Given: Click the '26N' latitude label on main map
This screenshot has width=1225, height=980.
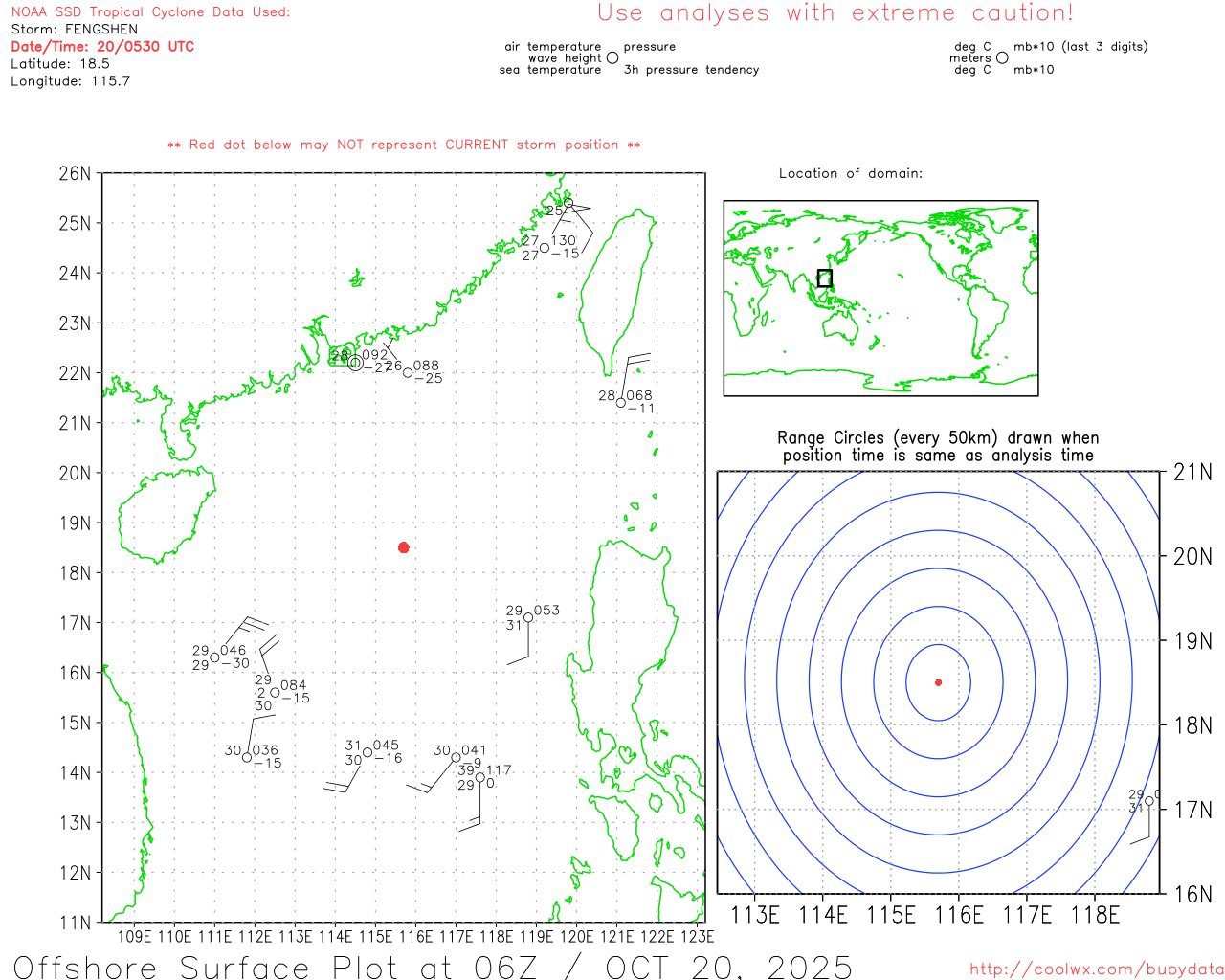Looking at the screenshot, I should point(75,173).
